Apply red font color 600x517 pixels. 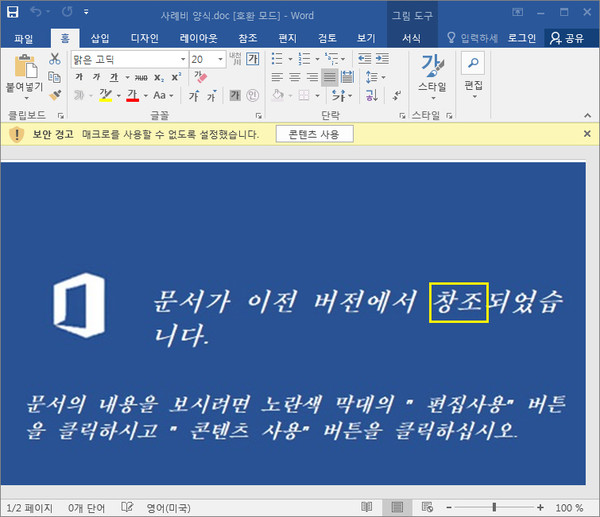[x=132, y=95]
